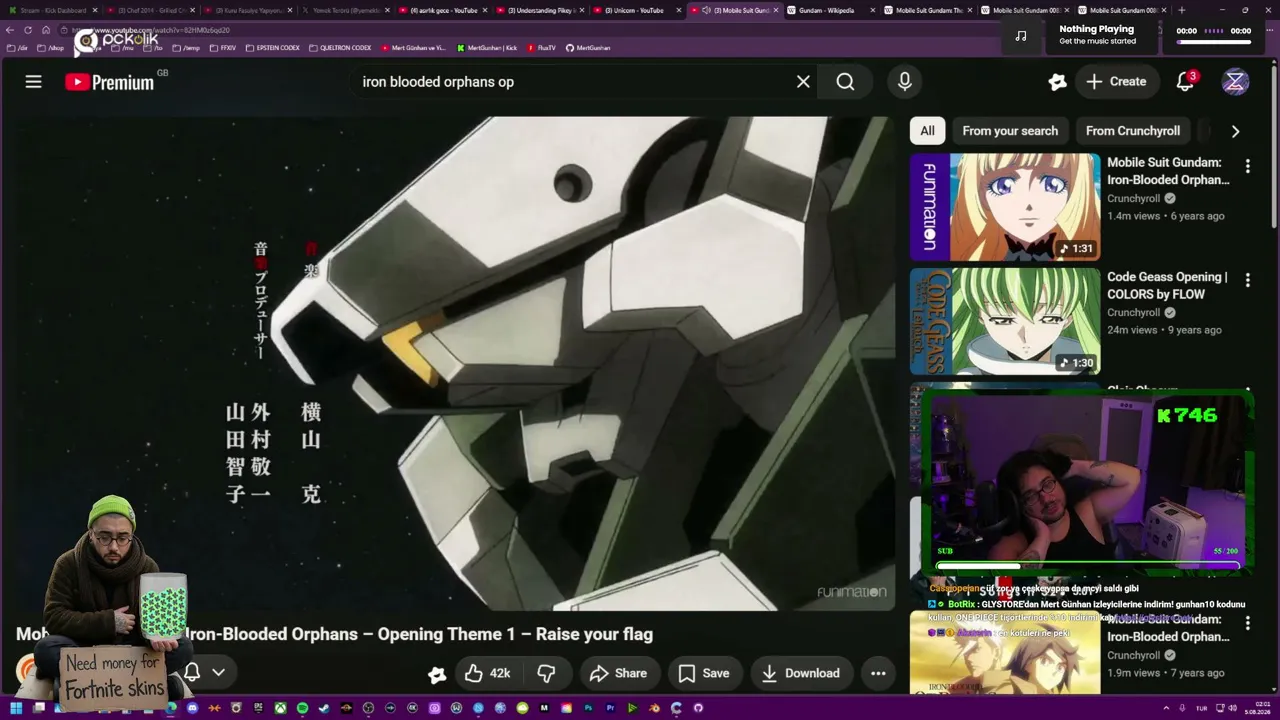Save the video to a playlist
This screenshot has height=720, width=1280.
(x=704, y=674)
